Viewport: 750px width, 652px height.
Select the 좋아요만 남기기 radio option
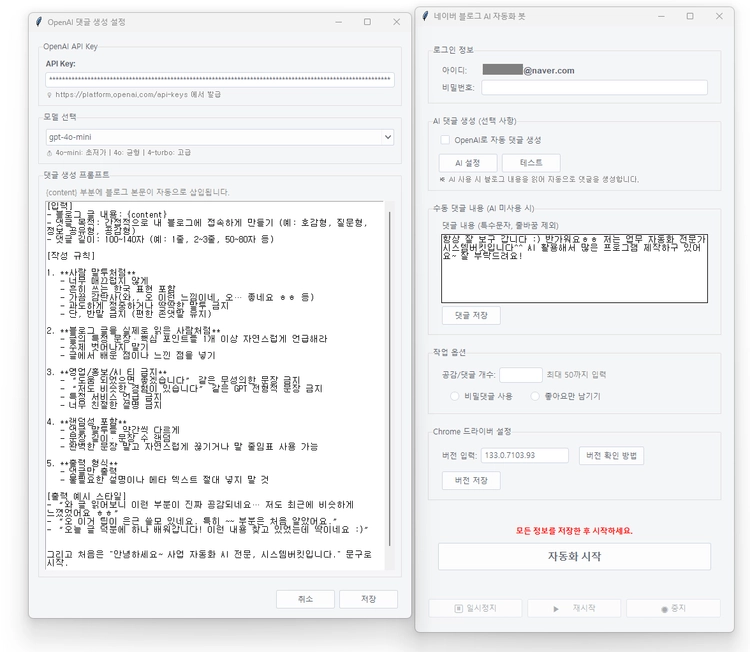(x=535, y=396)
